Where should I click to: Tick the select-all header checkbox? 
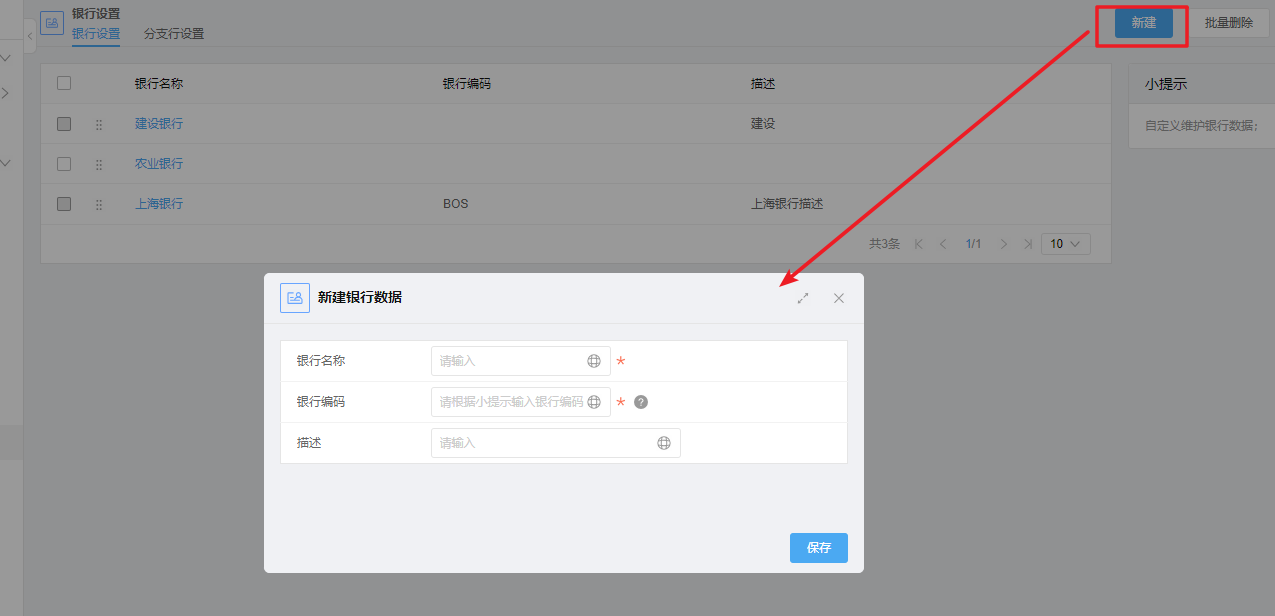point(64,83)
